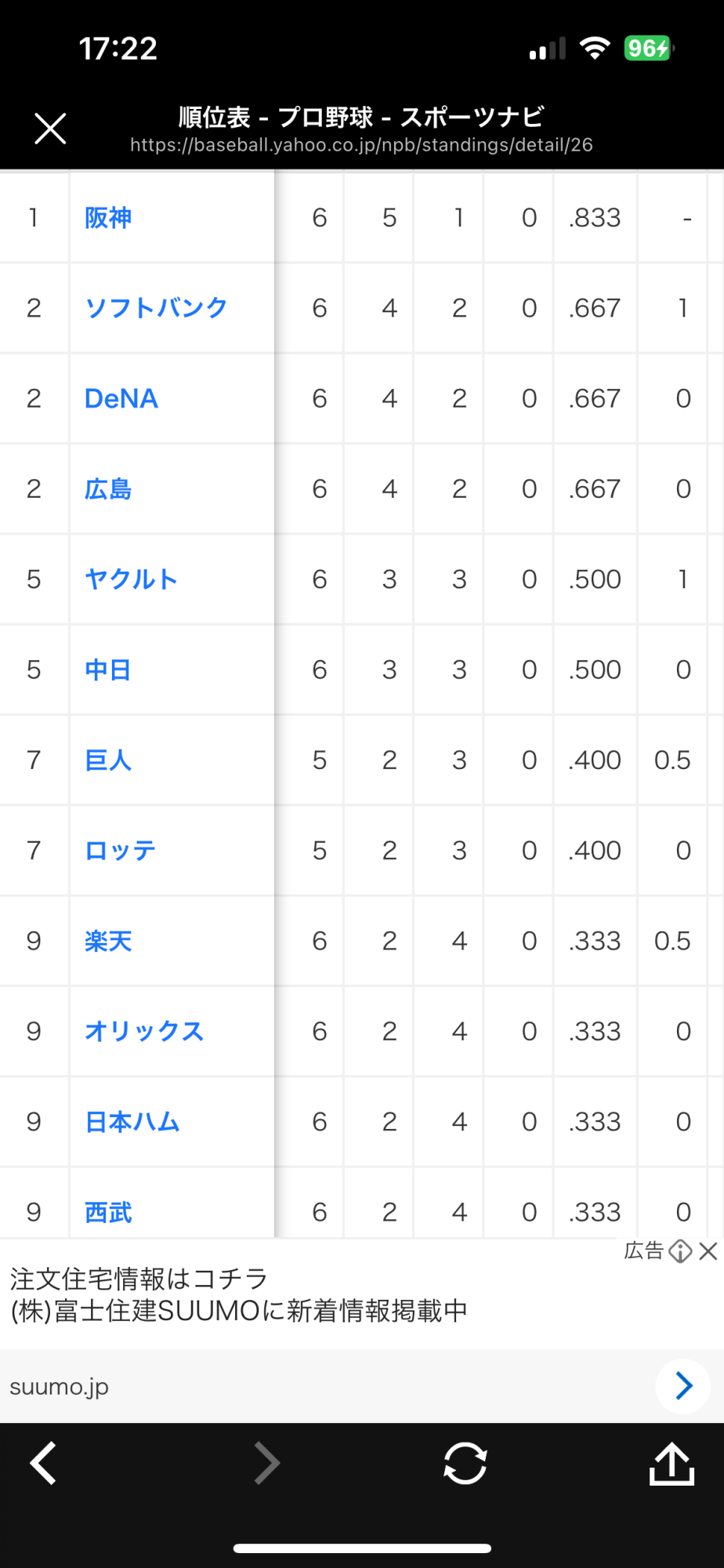Close the in-app browser with X
The image size is (724, 1568).
coord(50,129)
